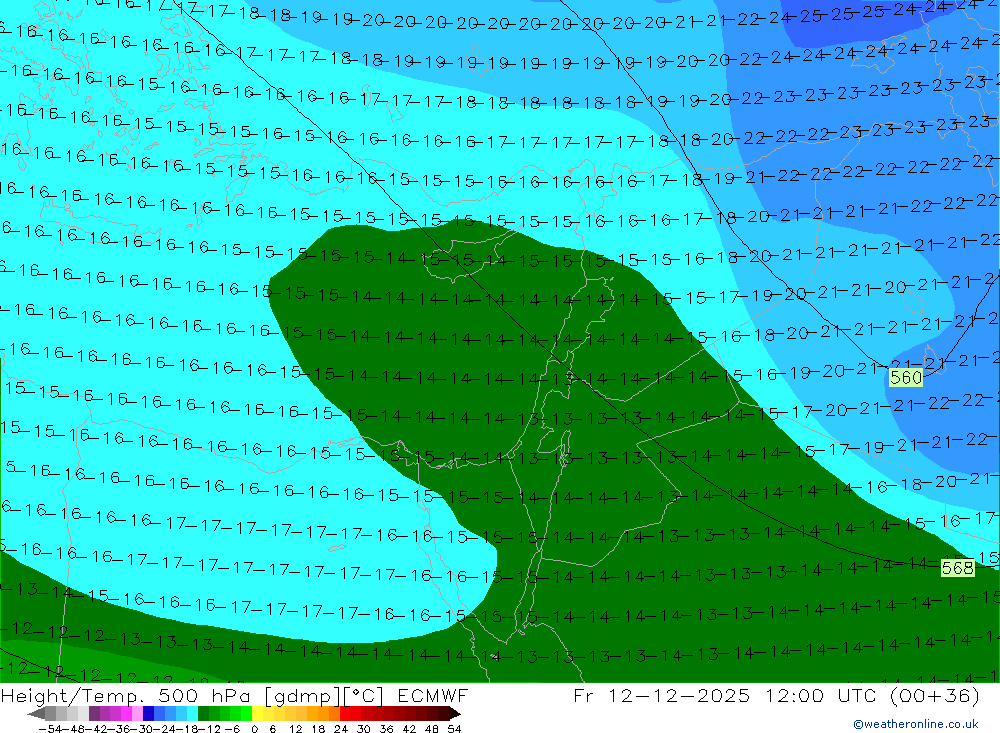Click the -54 legend scale value
This screenshot has height=733, width=1000.
[51, 729]
